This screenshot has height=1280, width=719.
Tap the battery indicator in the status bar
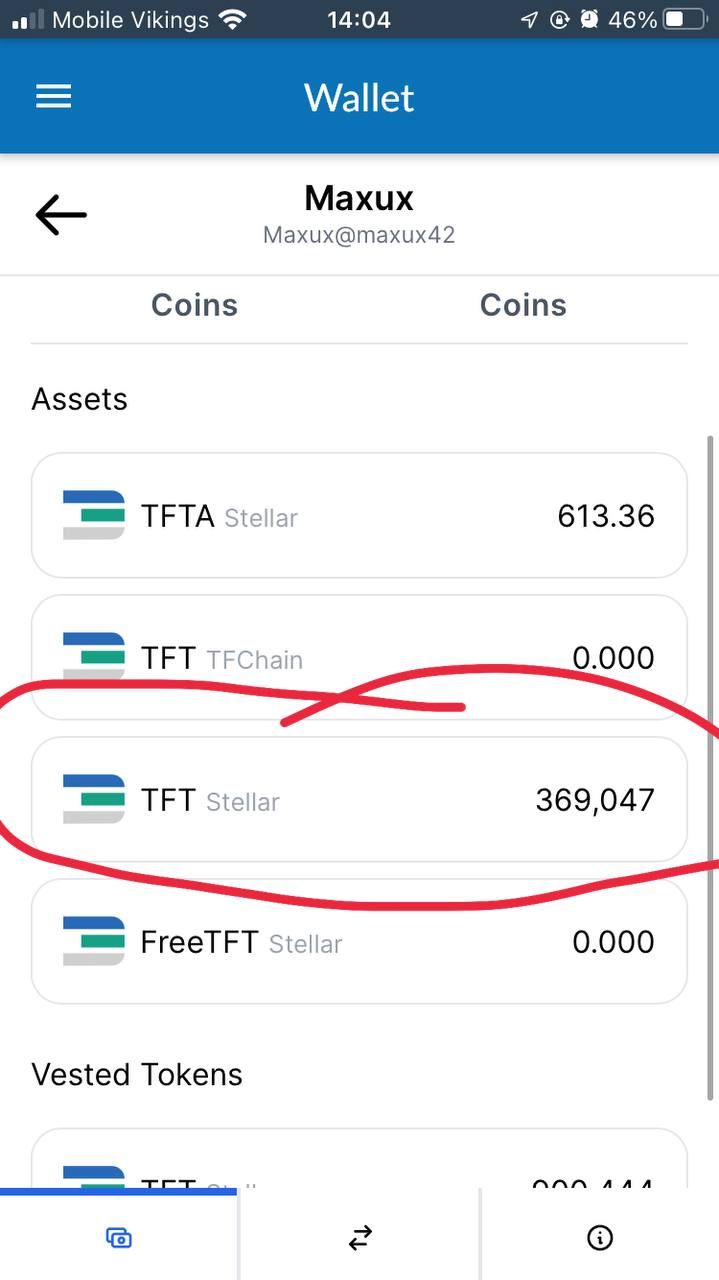(680, 19)
